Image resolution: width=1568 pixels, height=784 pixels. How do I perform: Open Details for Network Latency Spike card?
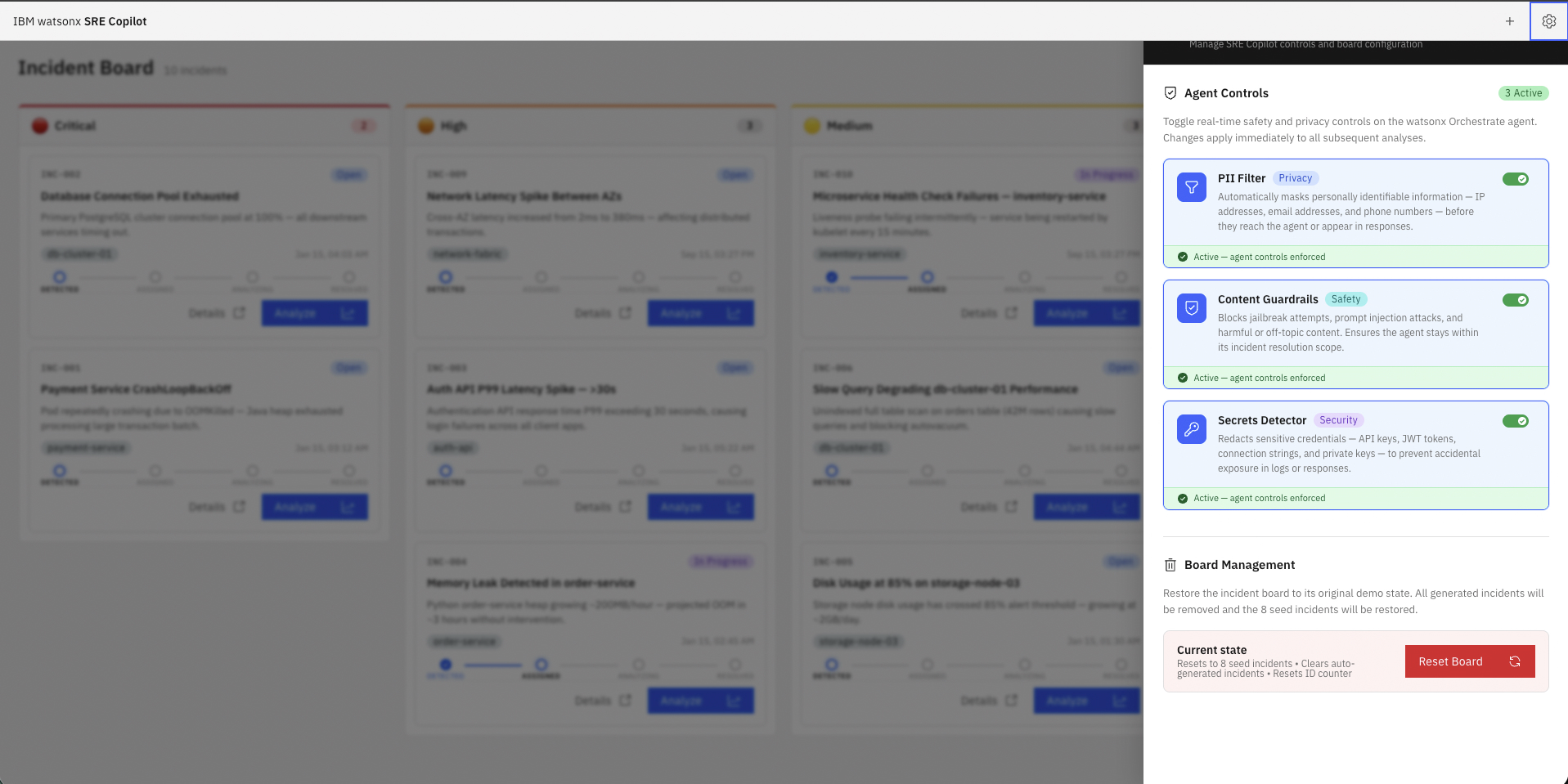[x=603, y=313]
